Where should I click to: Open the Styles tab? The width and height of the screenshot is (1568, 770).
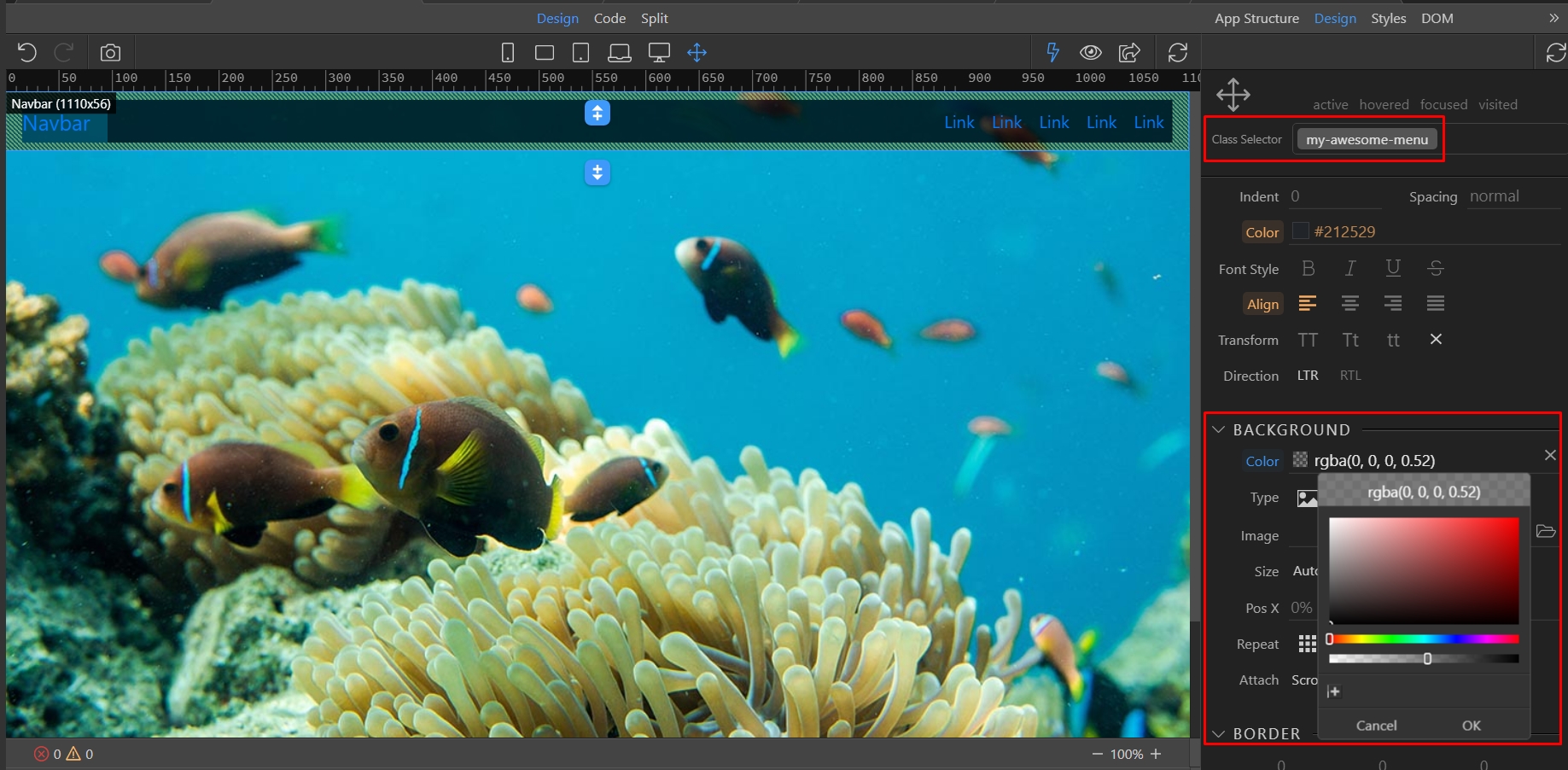(x=1389, y=18)
